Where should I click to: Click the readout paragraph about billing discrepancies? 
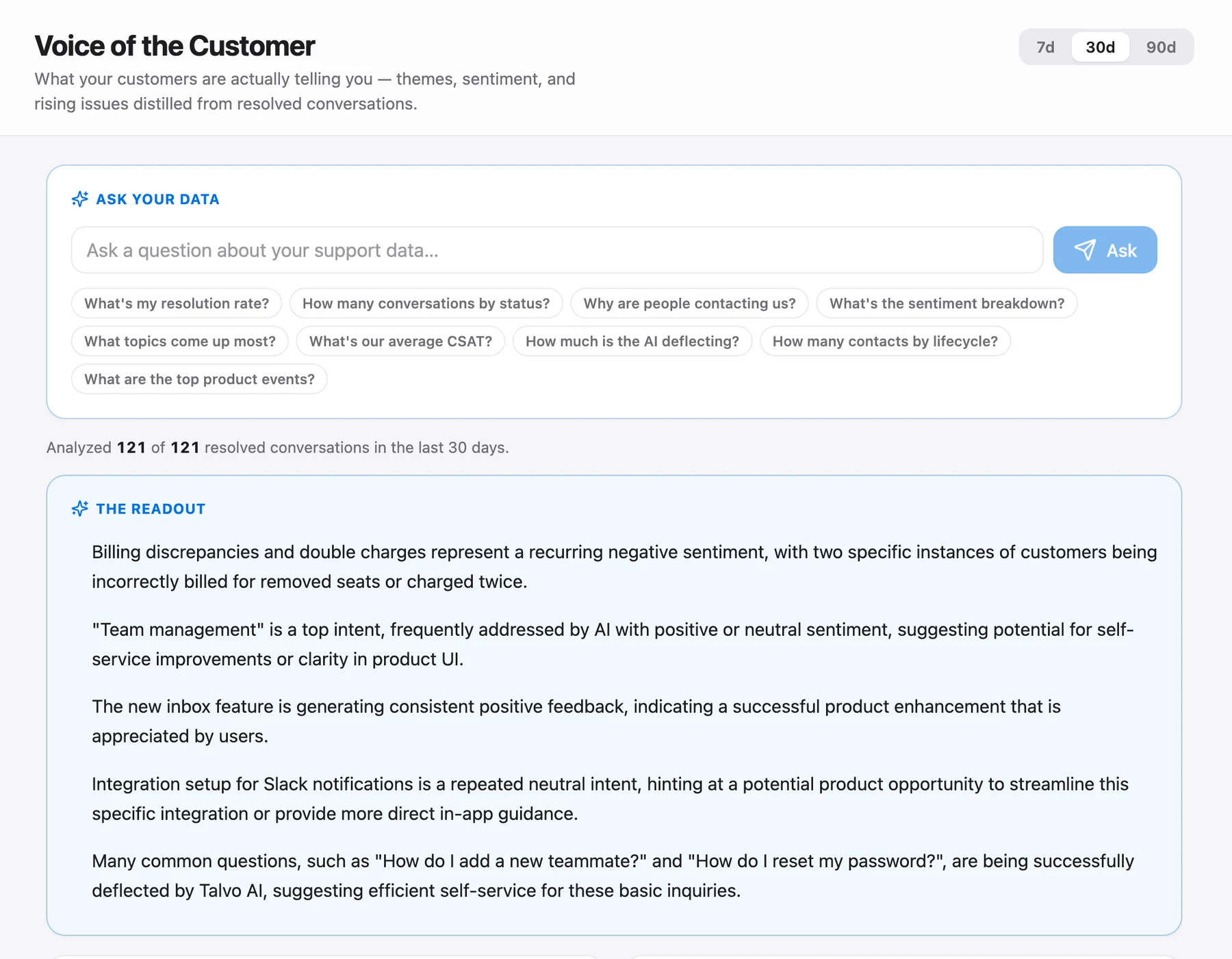[x=624, y=567]
